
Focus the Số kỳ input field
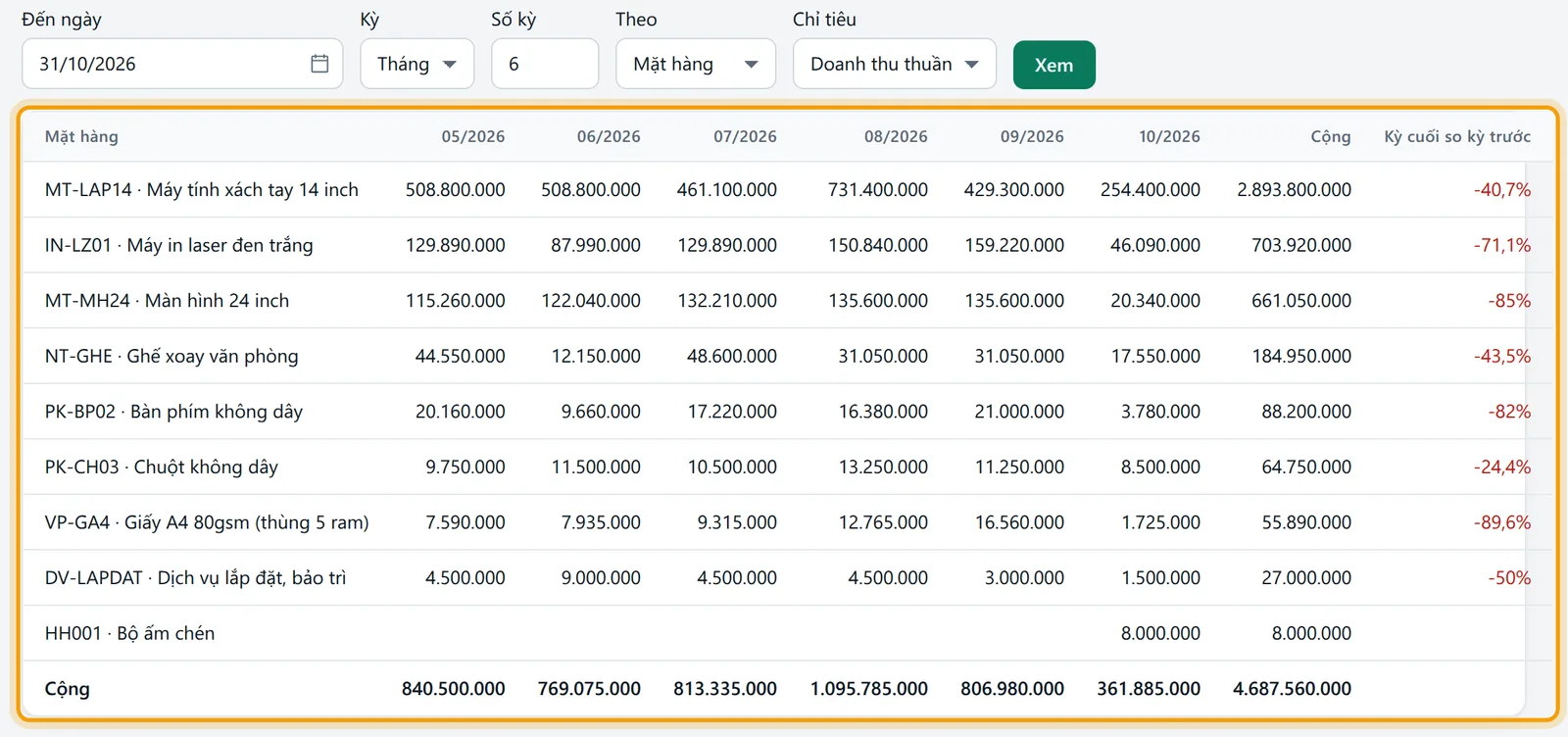point(545,64)
